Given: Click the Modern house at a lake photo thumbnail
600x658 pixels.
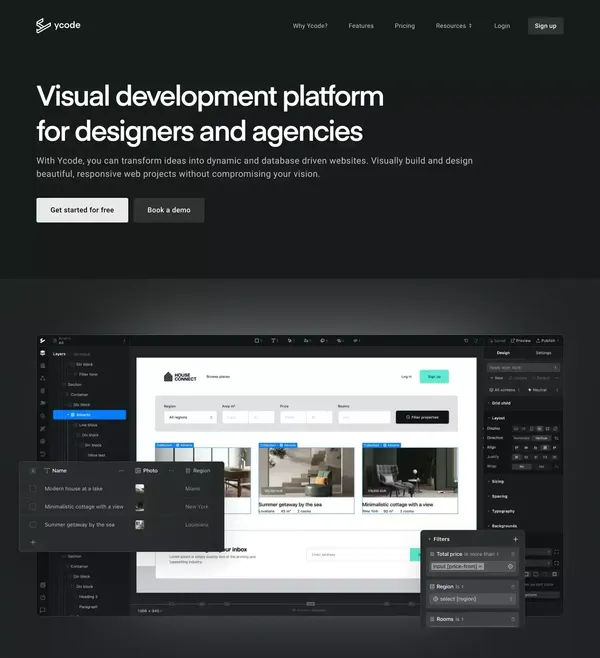Looking at the screenshot, I should [x=140, y=488].
